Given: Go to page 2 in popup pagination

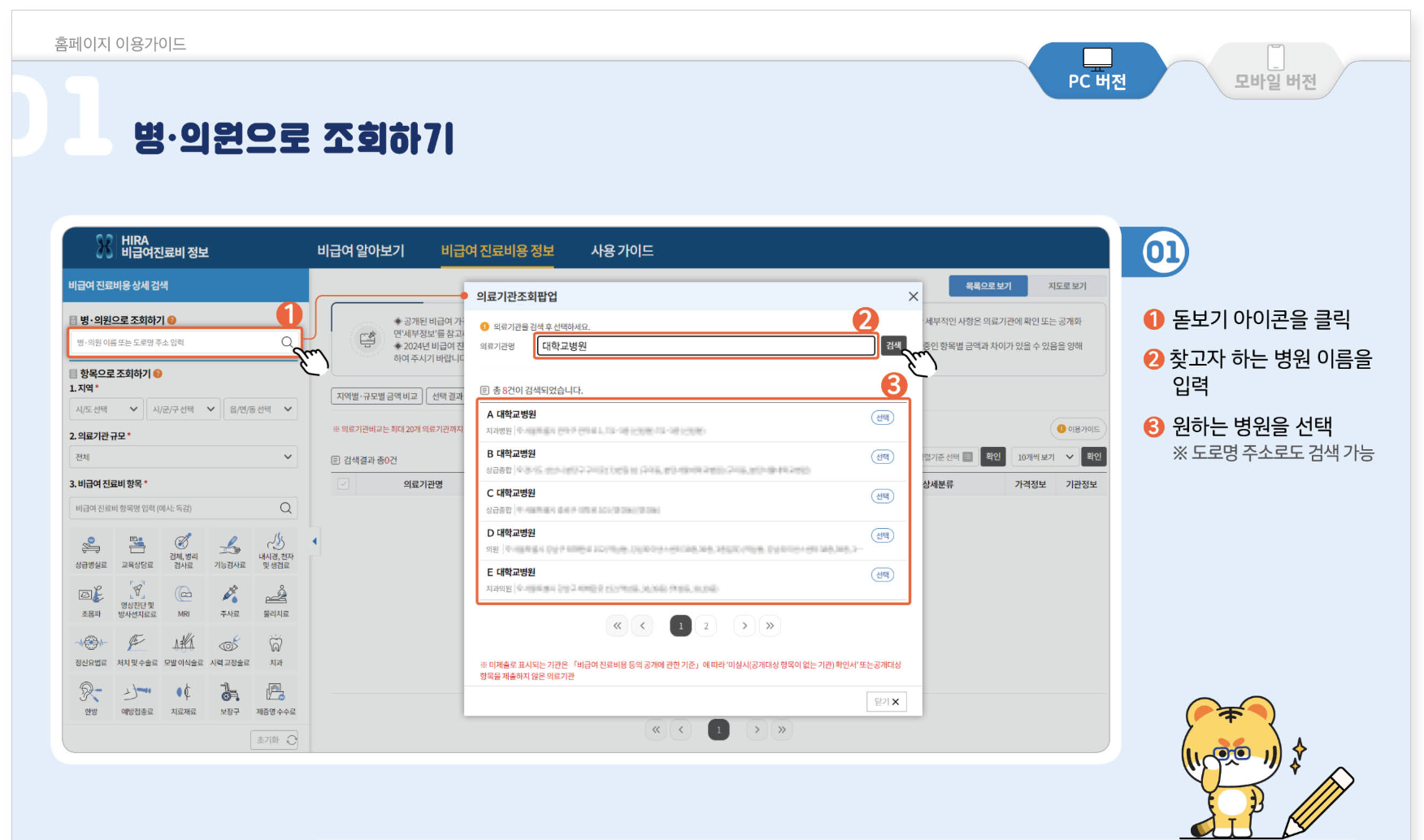Looking at the screenshot, I should (706, 626).
